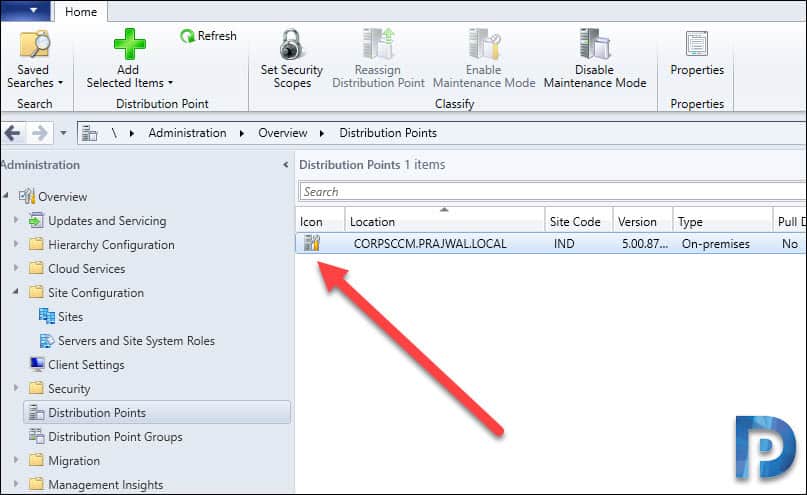Screen dimensions: 807x495
Task: Click the server icon in address bar
Action: [90, 133]
